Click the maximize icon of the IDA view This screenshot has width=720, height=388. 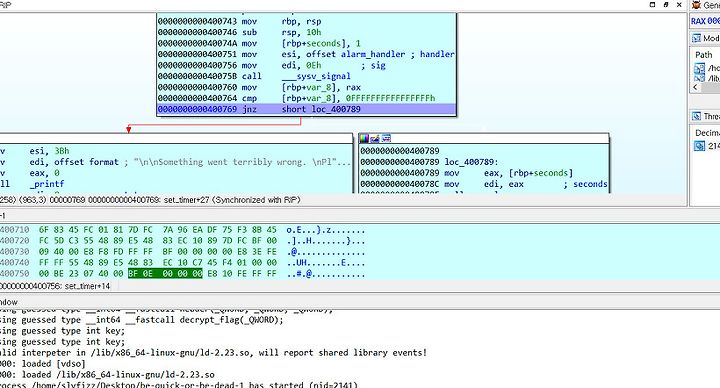coord(652,5)
